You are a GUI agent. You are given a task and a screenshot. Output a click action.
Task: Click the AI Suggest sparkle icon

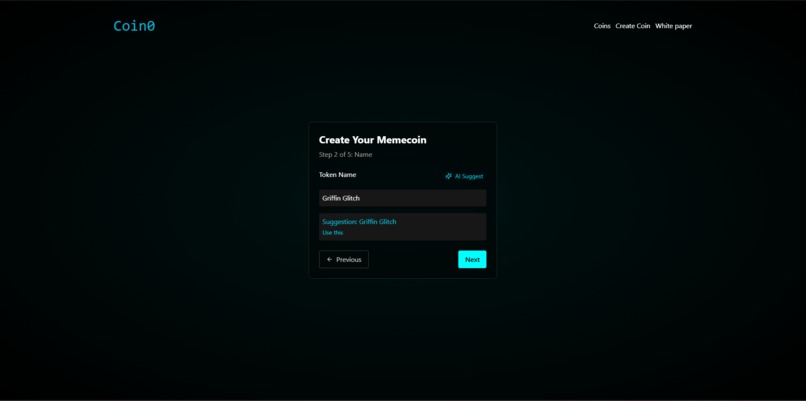tap(449, 176)
